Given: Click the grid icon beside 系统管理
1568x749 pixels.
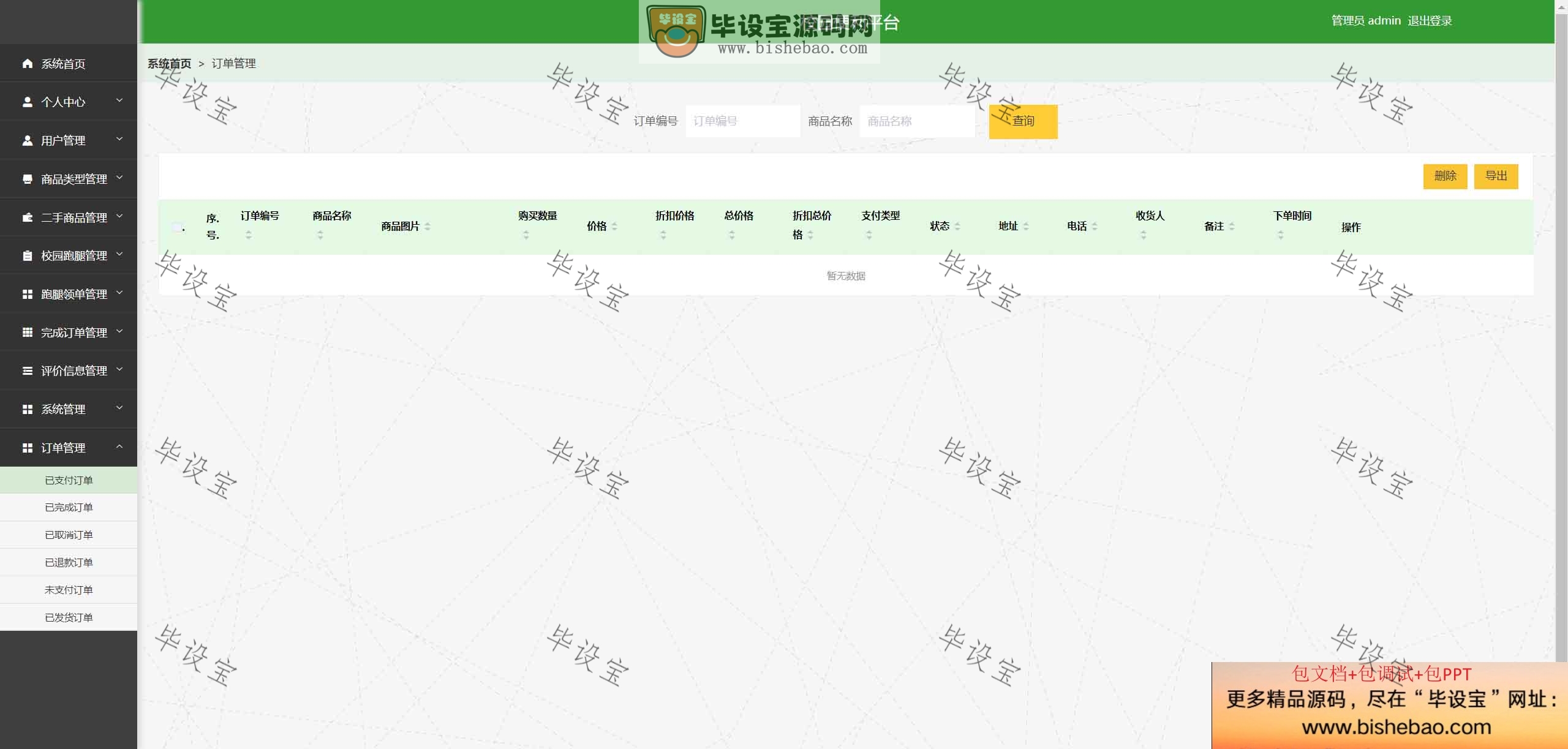Looking at the screenshot, I should point(27,409).
